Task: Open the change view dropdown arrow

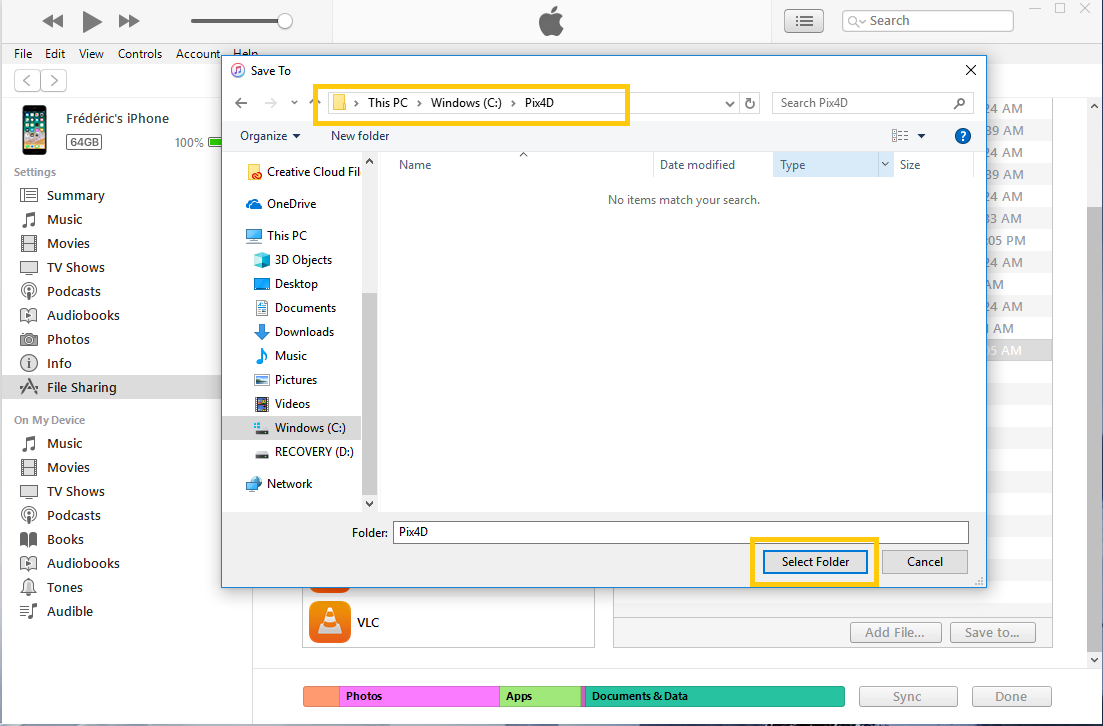Action: (x=922, y=136)
